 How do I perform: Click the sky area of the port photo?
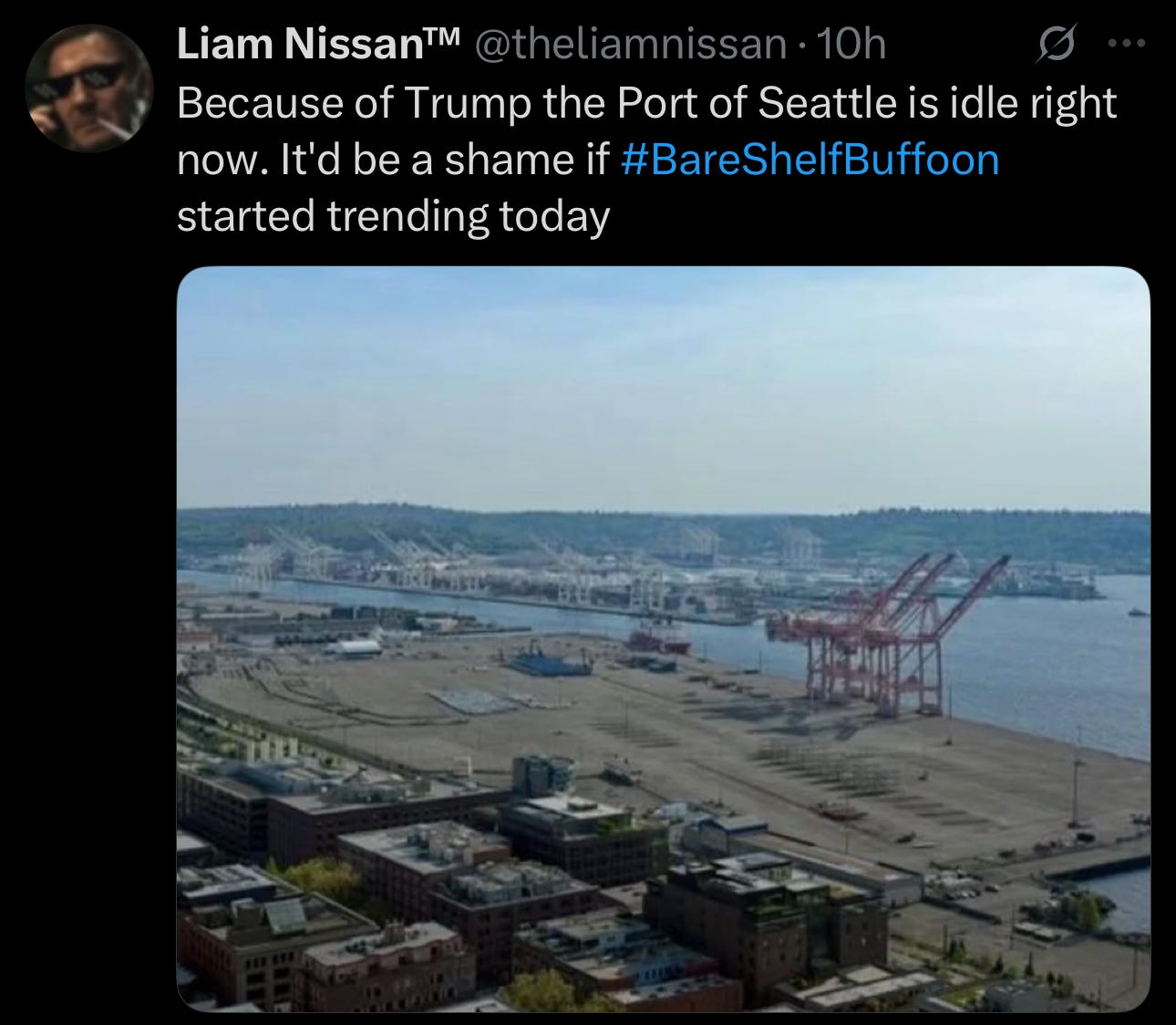(x=663, y=388)
